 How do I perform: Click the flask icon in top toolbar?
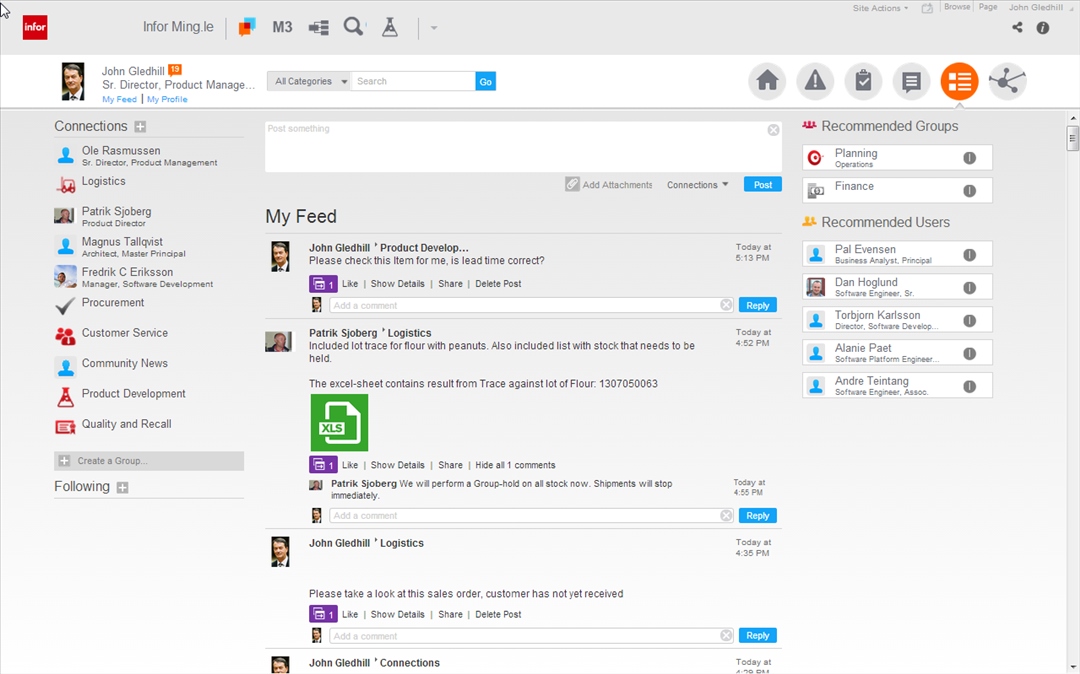(390, 27)
